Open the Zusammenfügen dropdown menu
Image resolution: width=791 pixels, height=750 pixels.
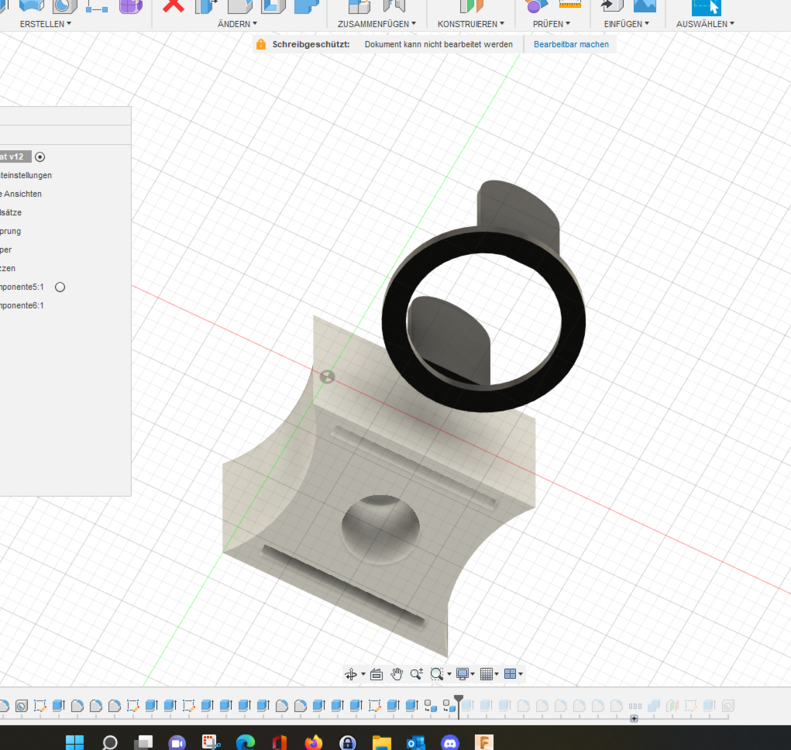point(376,24)
